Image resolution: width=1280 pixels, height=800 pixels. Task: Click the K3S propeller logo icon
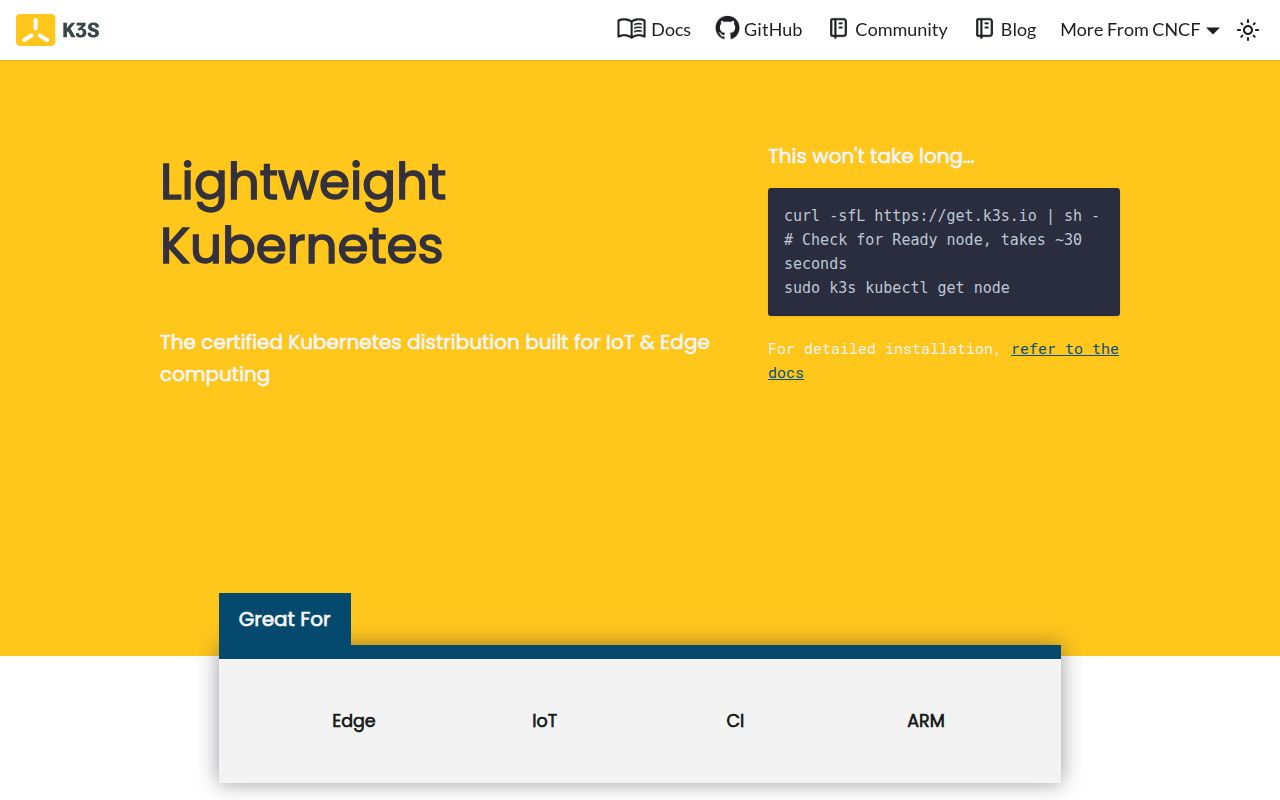pos(36,30)
